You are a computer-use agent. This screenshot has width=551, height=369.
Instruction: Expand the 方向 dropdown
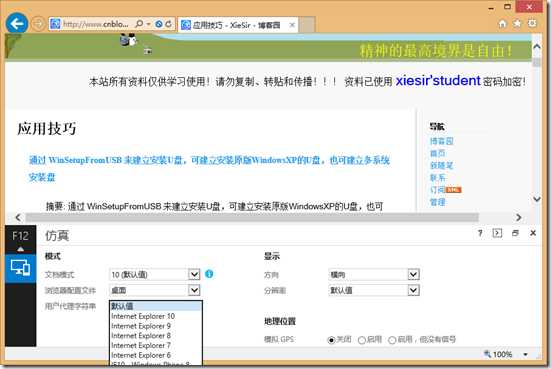point(413,274)
